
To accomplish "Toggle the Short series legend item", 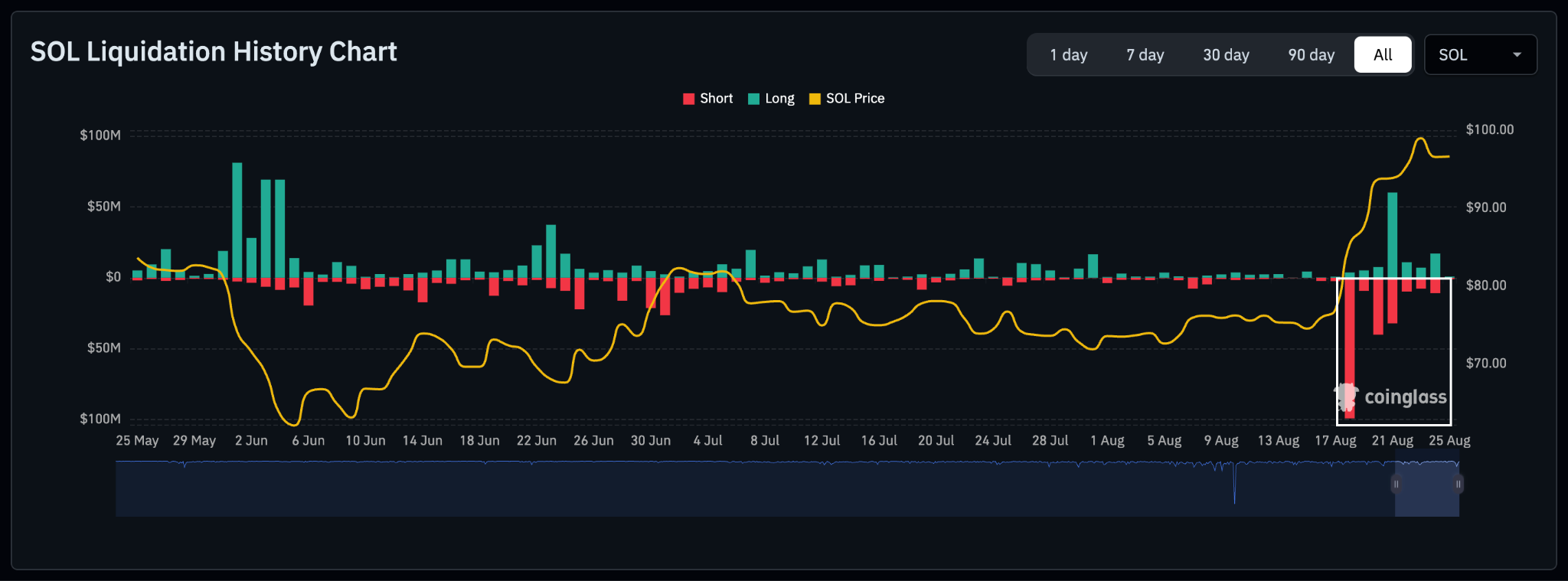I will click(x=708, y=99).
